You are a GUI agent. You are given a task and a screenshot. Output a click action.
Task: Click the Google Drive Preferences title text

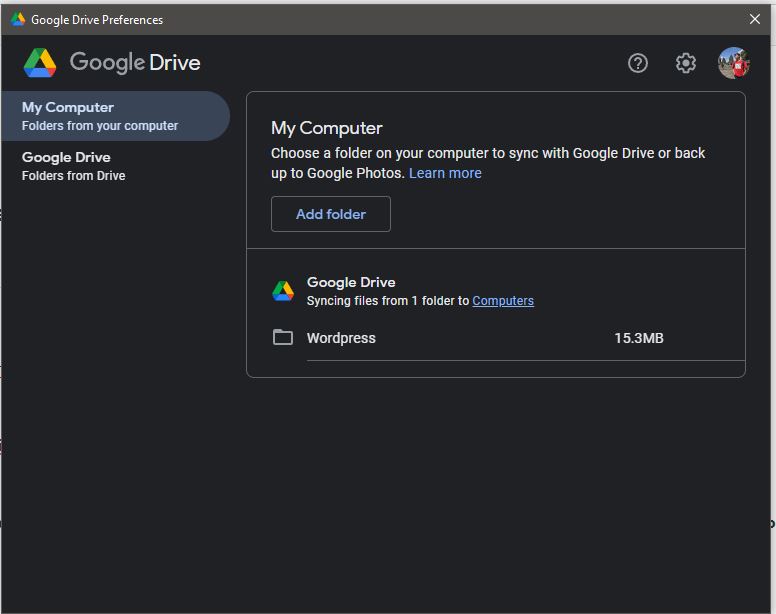(97, 20)
